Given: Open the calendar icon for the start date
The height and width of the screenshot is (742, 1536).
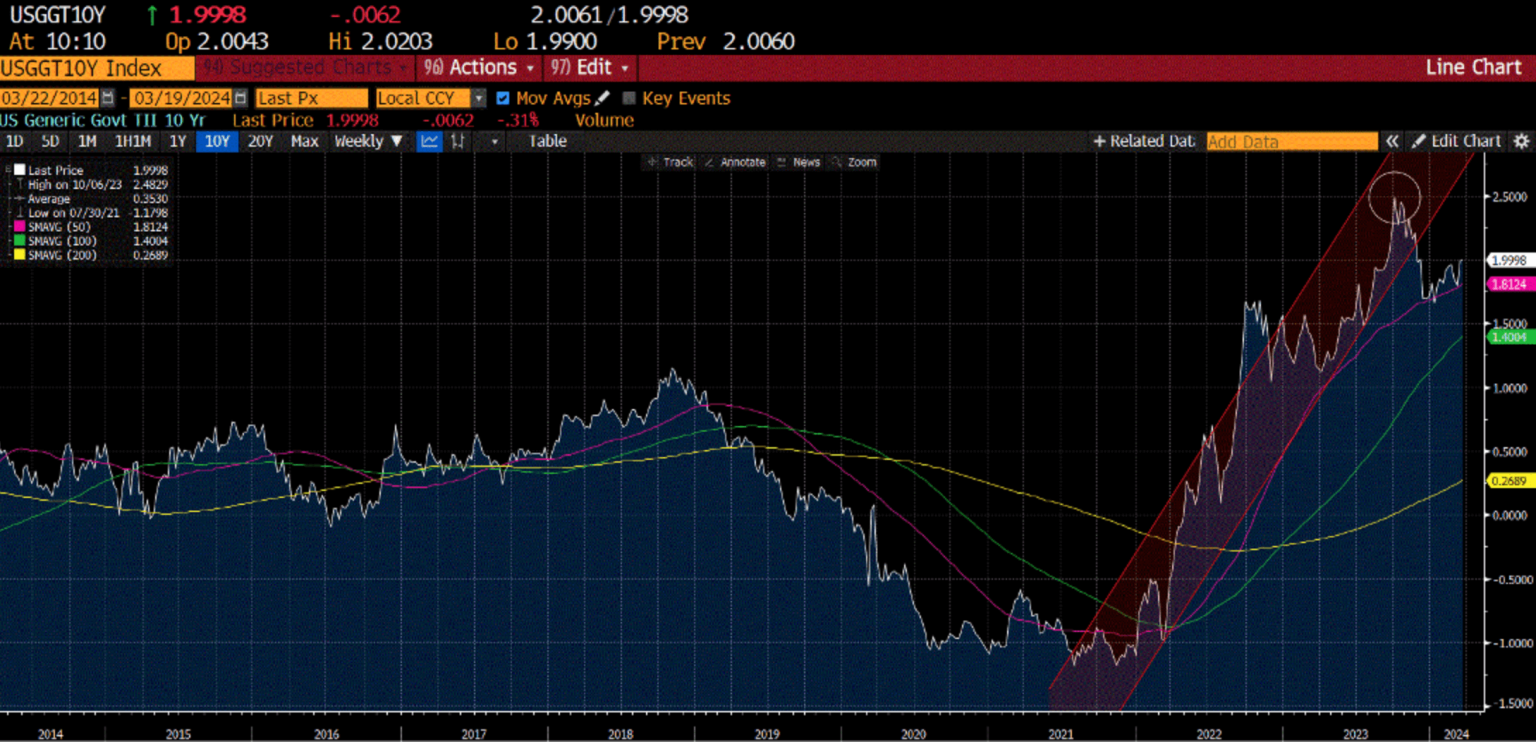Looking at the screenshot, I should (107, 98).
